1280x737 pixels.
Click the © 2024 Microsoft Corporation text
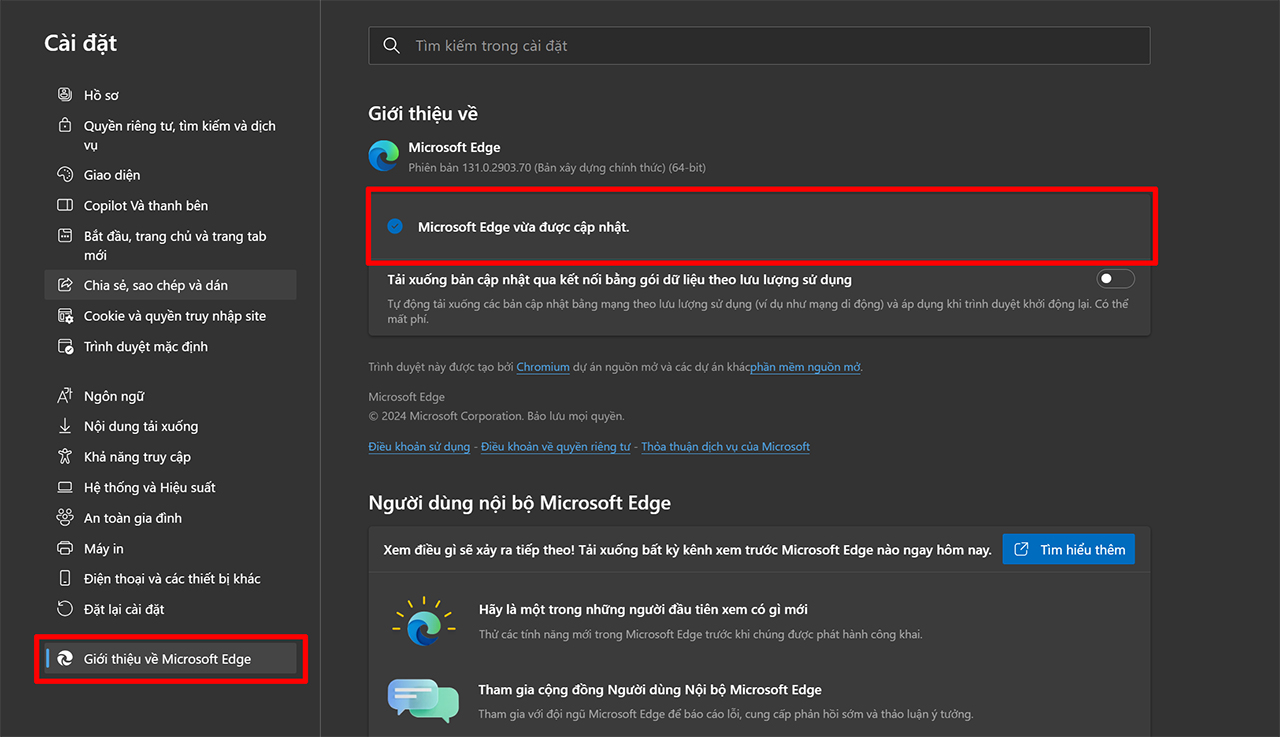pos(496,416)
